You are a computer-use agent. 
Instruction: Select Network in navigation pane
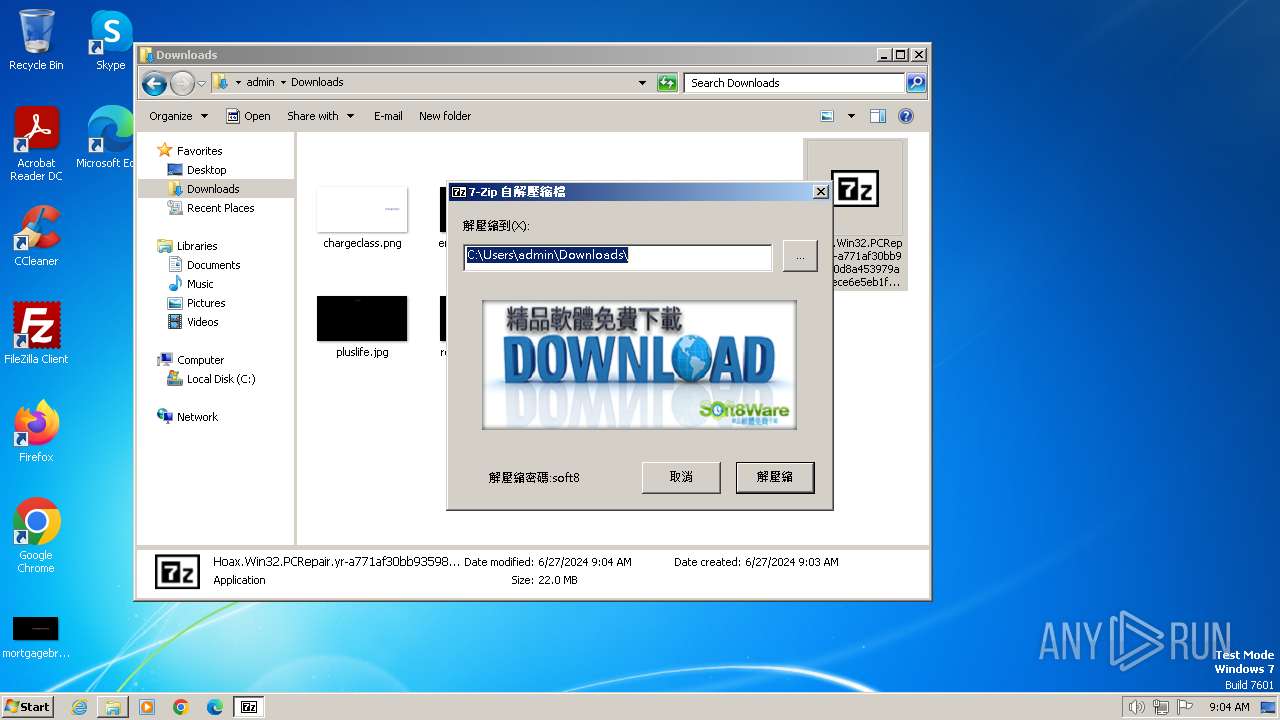pos(197,417)
